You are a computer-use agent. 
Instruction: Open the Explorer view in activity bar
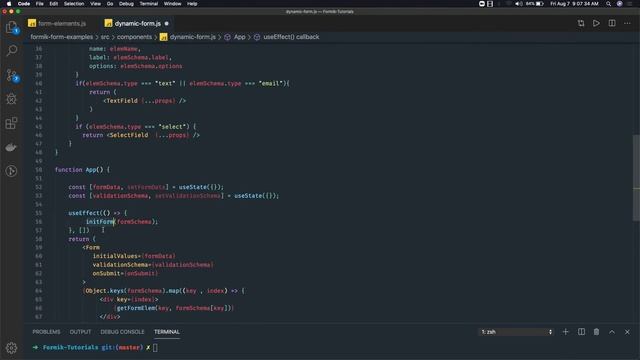11,27
